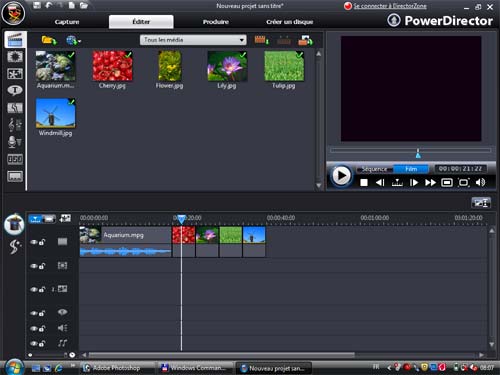Screen dimensions: 500x375
Task: Save the project with the floppy disk icon
Action: tap(37, 5)
